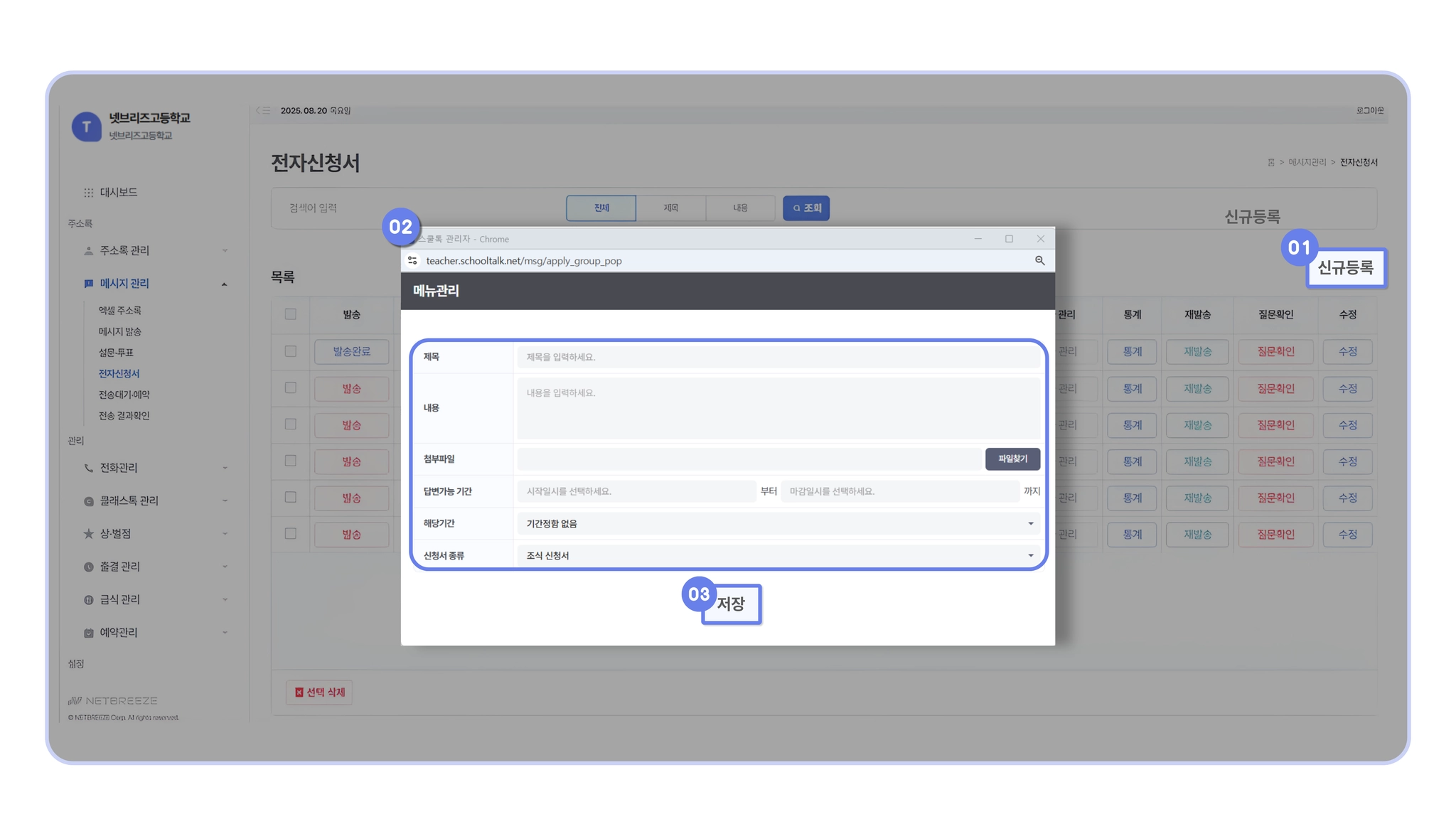Click the 저장 button
The width and height of the screenshot is (1456, 819).
732,604
